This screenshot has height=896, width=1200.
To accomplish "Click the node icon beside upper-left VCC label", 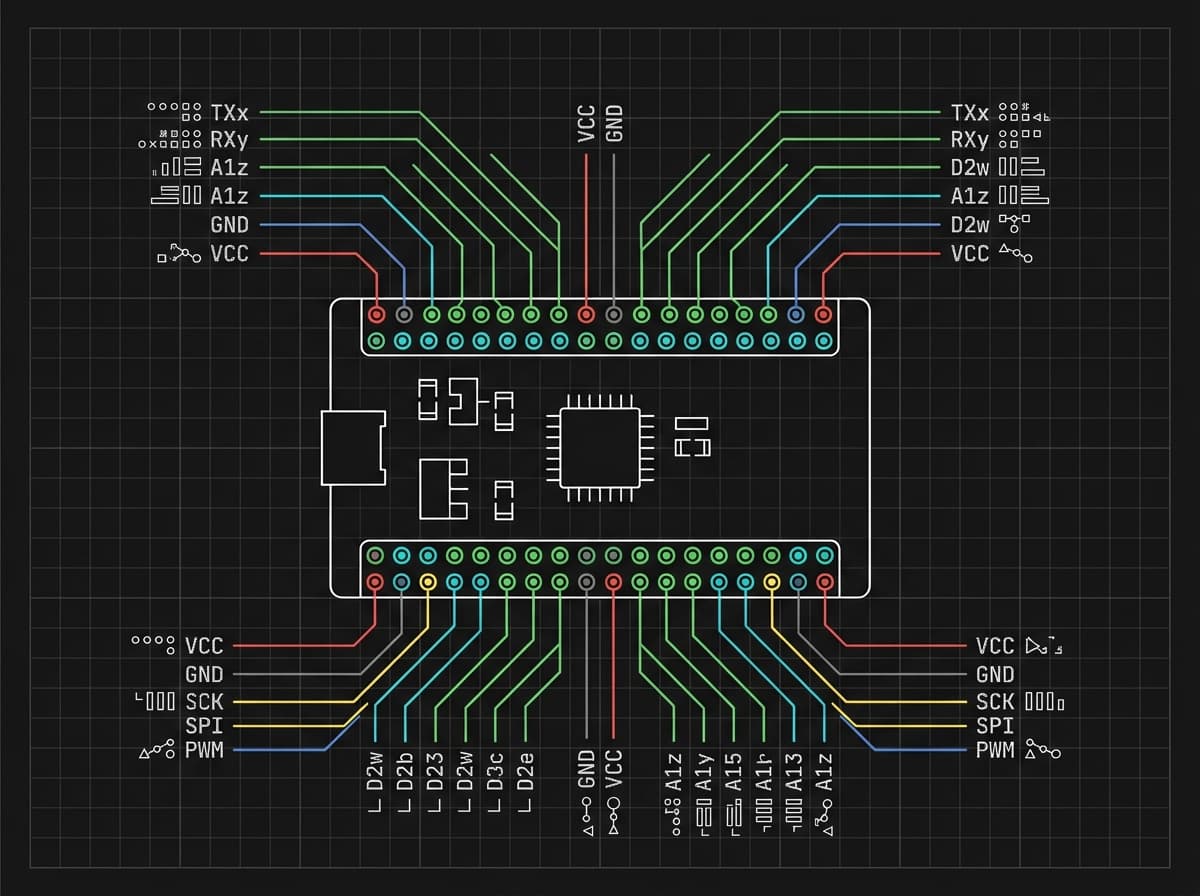I will (x=178, y=254).
